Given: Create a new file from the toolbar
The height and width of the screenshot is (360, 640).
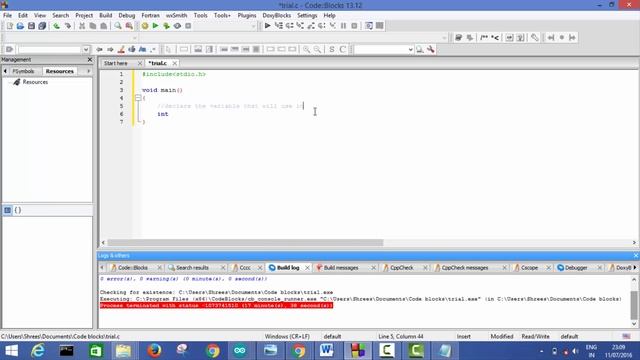Looking at the screenshot, I should tap(9, 26).
